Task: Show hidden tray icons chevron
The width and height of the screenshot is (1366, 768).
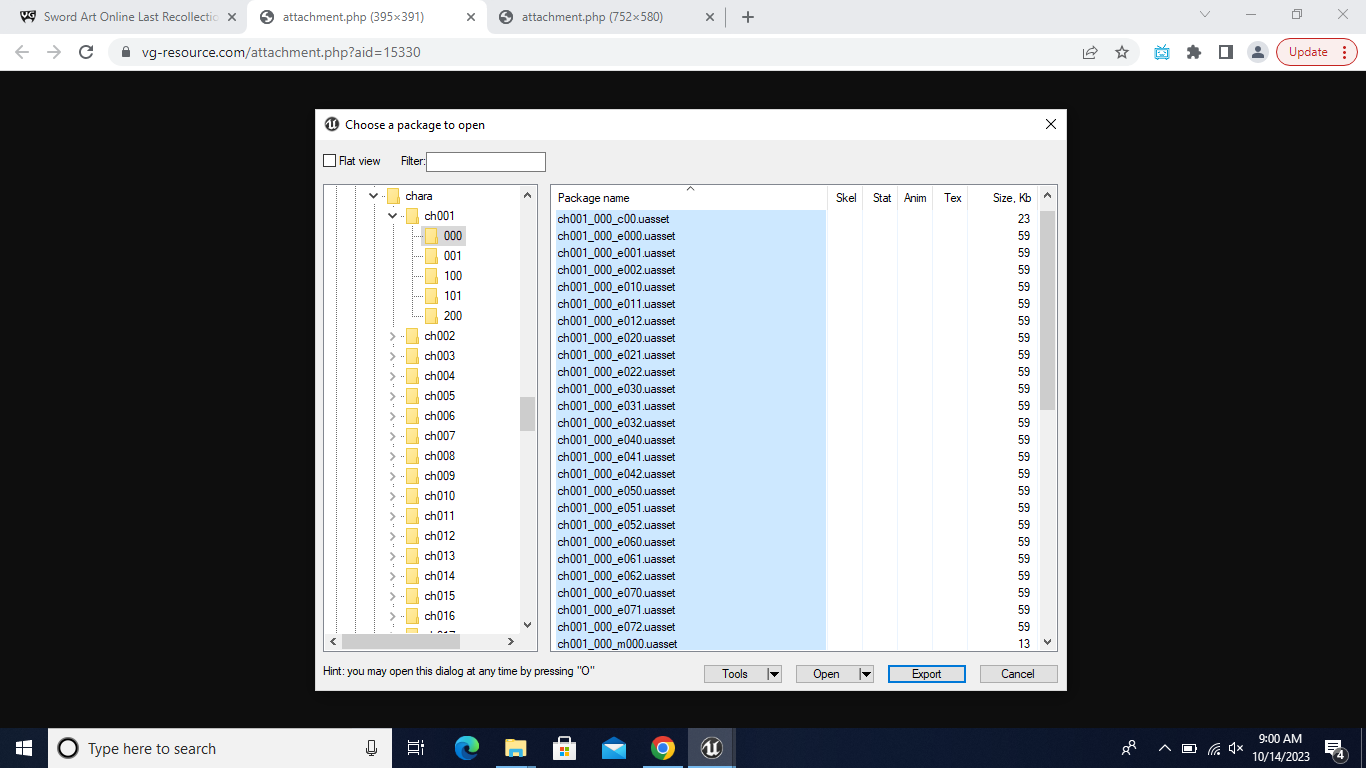Action: click(1164, 748)
